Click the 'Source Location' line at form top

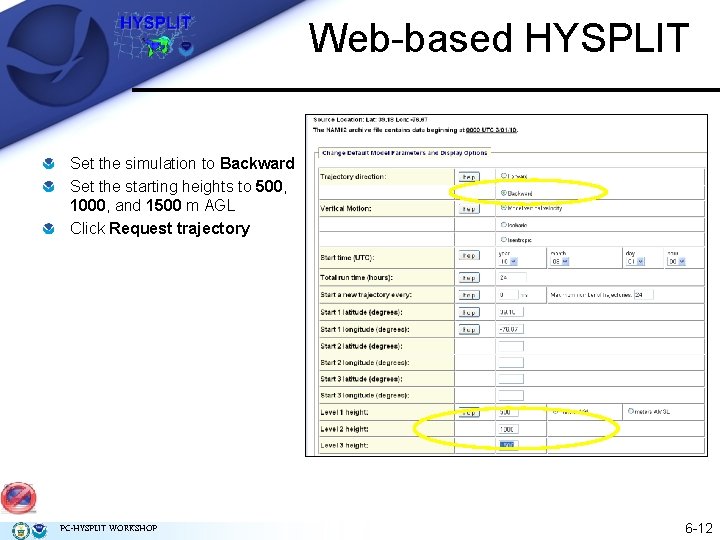[x=371, y=119]
